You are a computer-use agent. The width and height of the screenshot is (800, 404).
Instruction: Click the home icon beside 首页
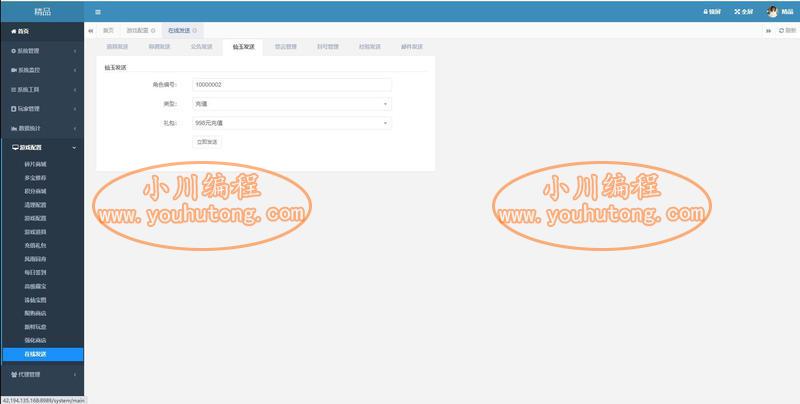pyautogui.click(x=14, y=31)
